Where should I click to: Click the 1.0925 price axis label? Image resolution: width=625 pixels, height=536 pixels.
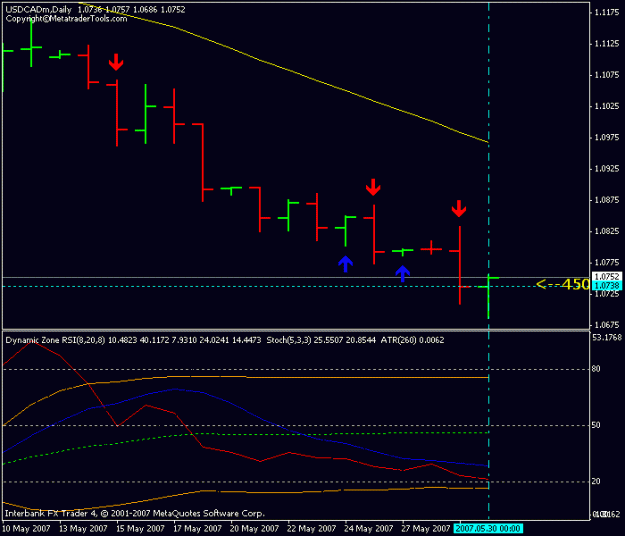[x=607, y=169]
